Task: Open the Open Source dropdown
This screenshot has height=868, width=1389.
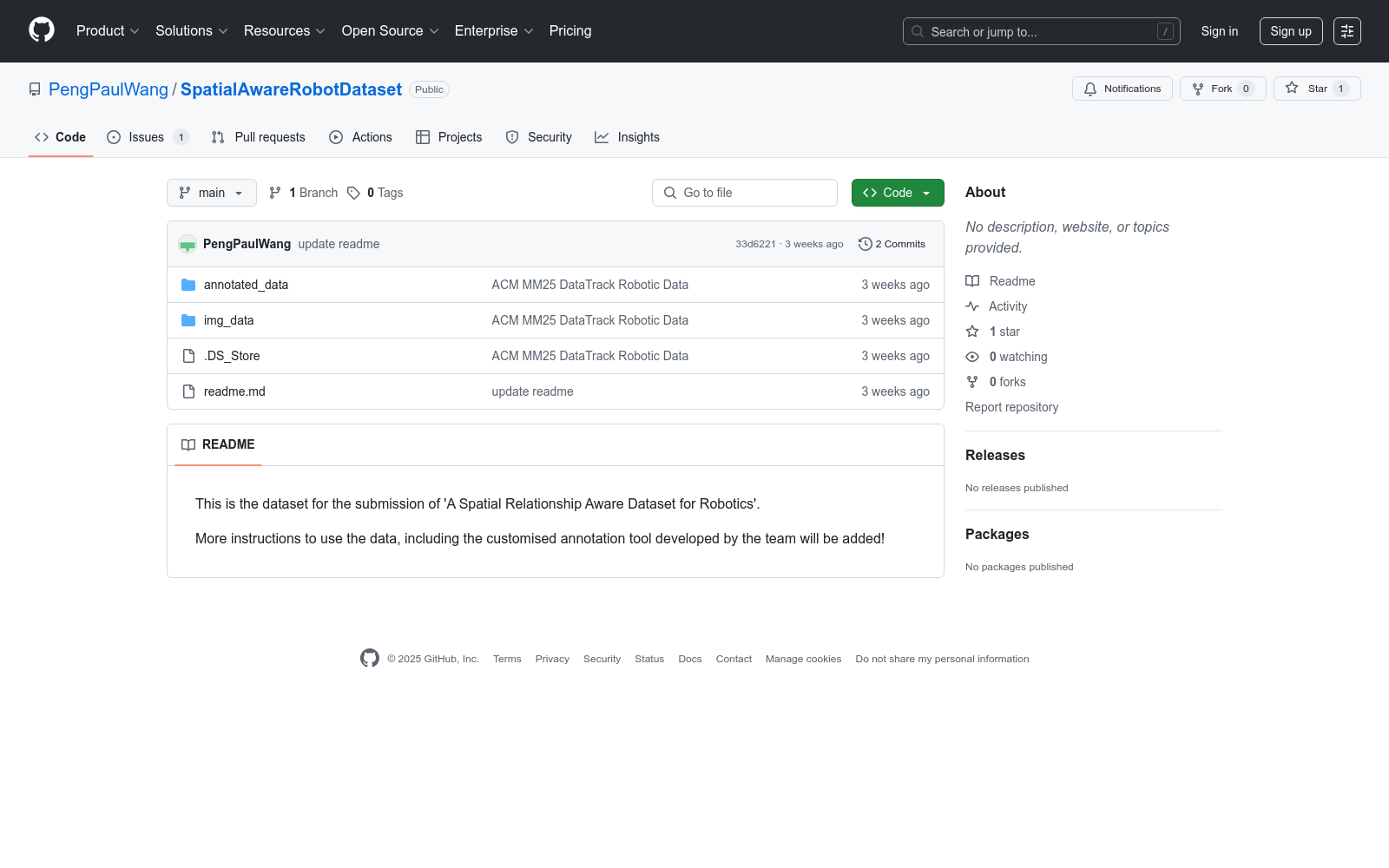Action: [x=391, y=31]
